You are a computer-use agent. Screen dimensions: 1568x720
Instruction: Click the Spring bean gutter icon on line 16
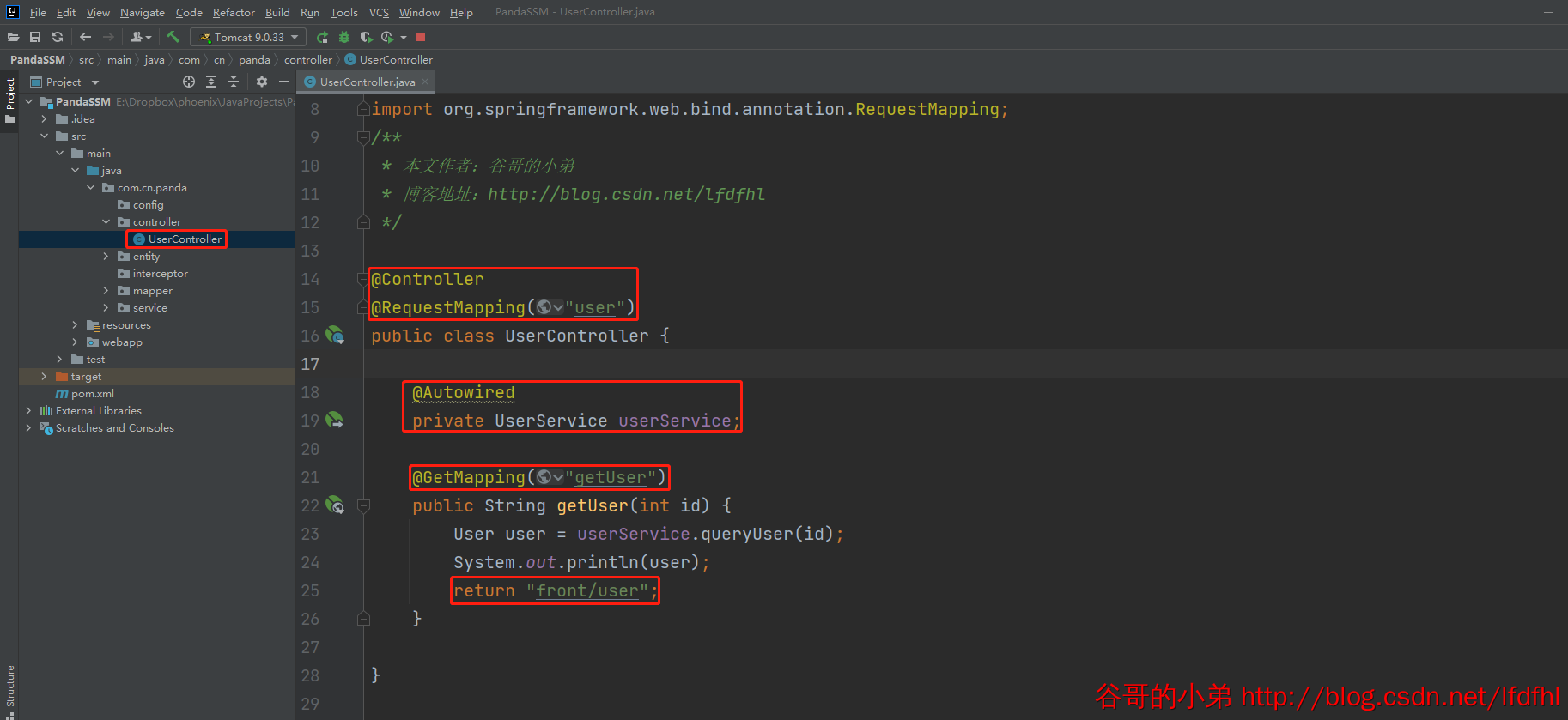(x=335, y=336)
